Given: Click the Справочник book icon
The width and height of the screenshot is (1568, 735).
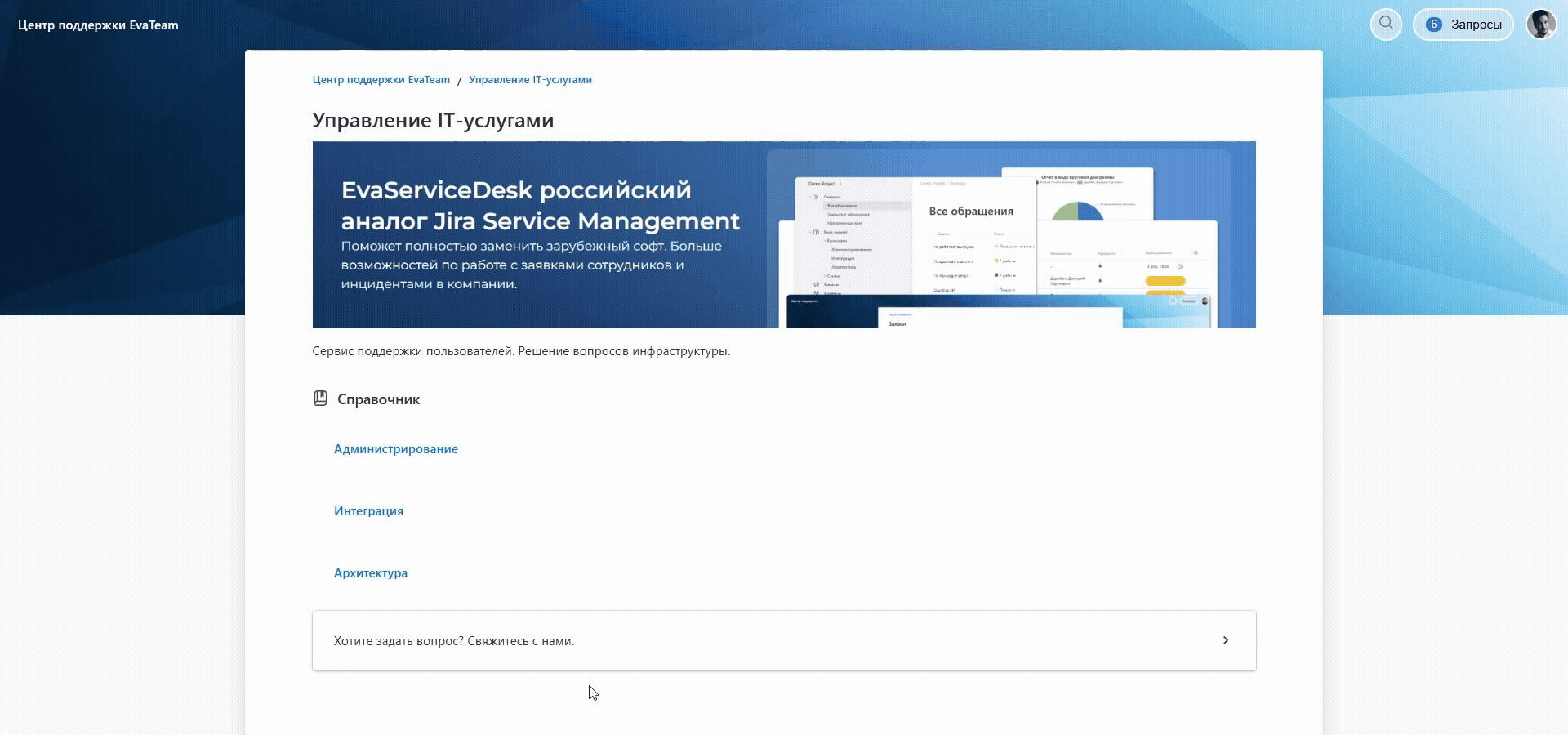Looking at the screenshot, I should pyautogui.click(x=320, y=399).
